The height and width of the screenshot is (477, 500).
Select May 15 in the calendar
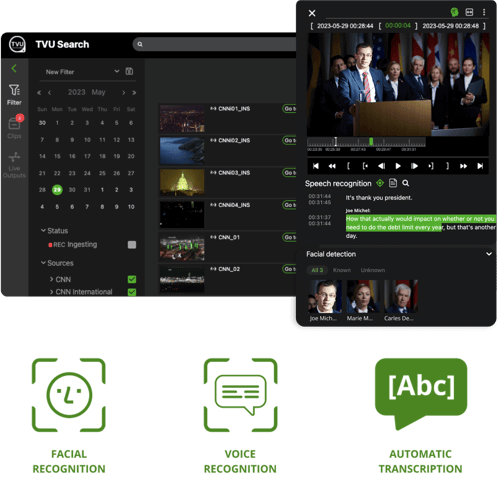pyautogui.click(x=57, y=156)
